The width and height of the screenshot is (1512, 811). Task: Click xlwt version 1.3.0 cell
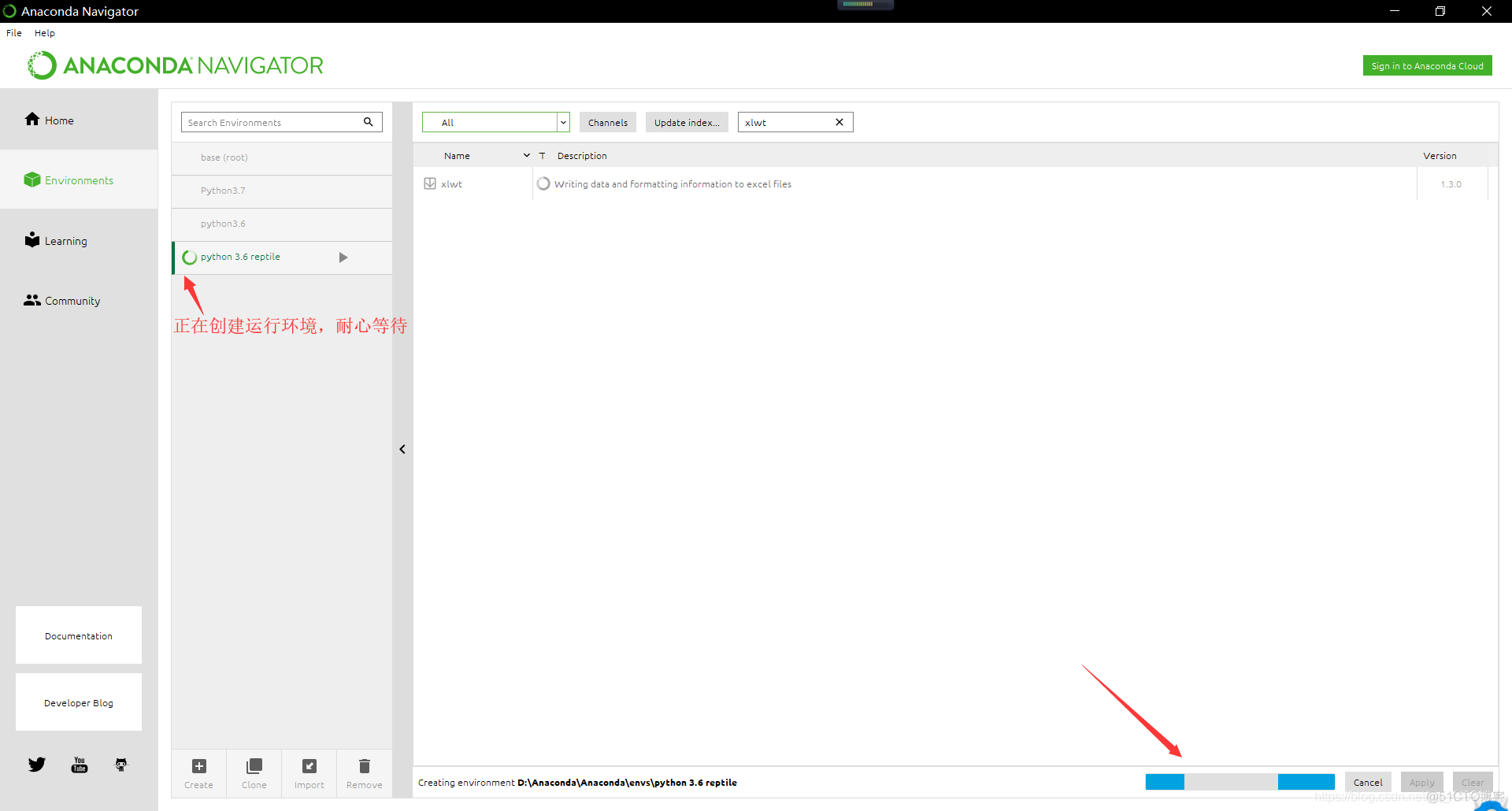tap(1451, 184)
